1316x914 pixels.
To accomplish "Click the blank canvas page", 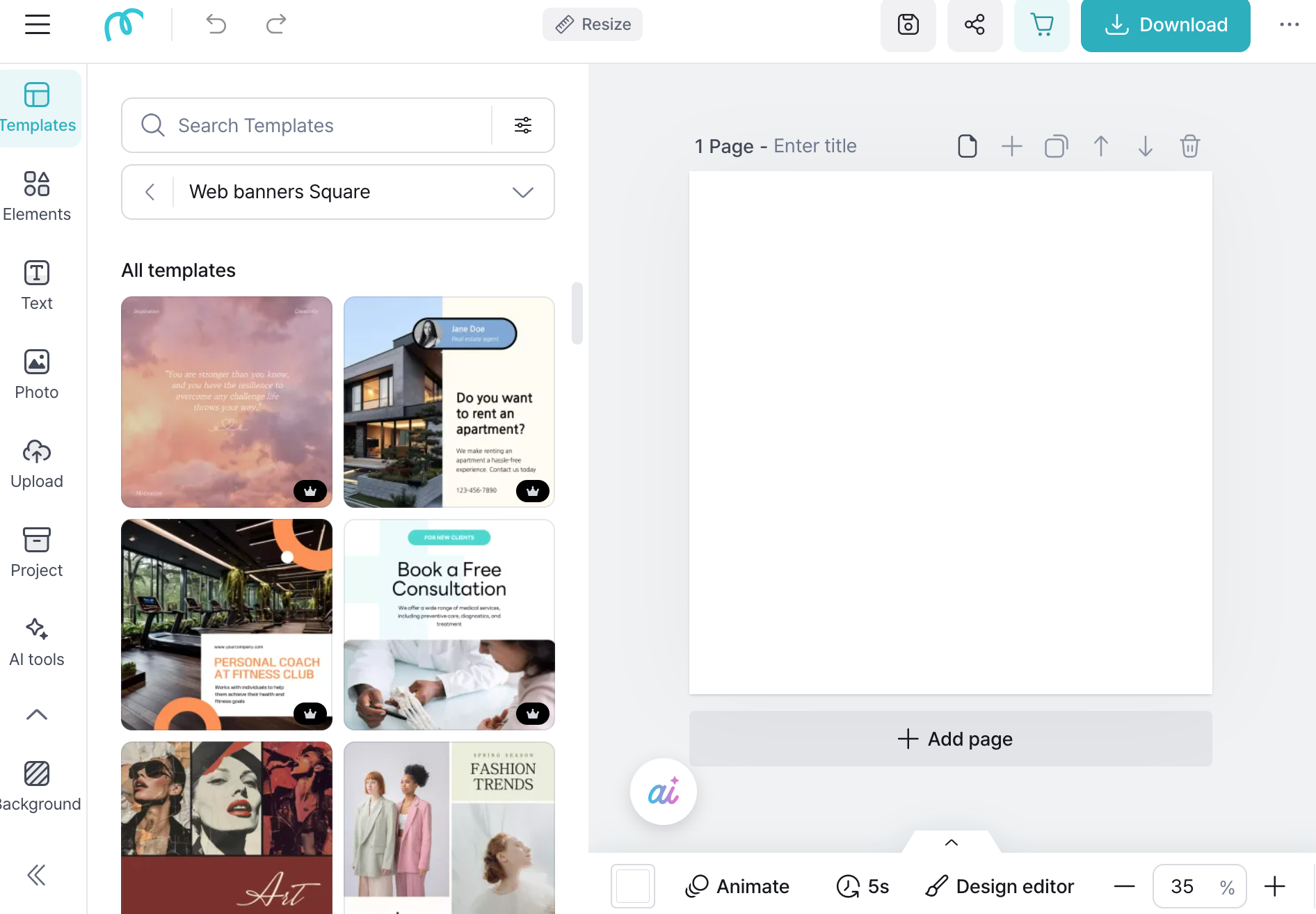I will [951, 433].
